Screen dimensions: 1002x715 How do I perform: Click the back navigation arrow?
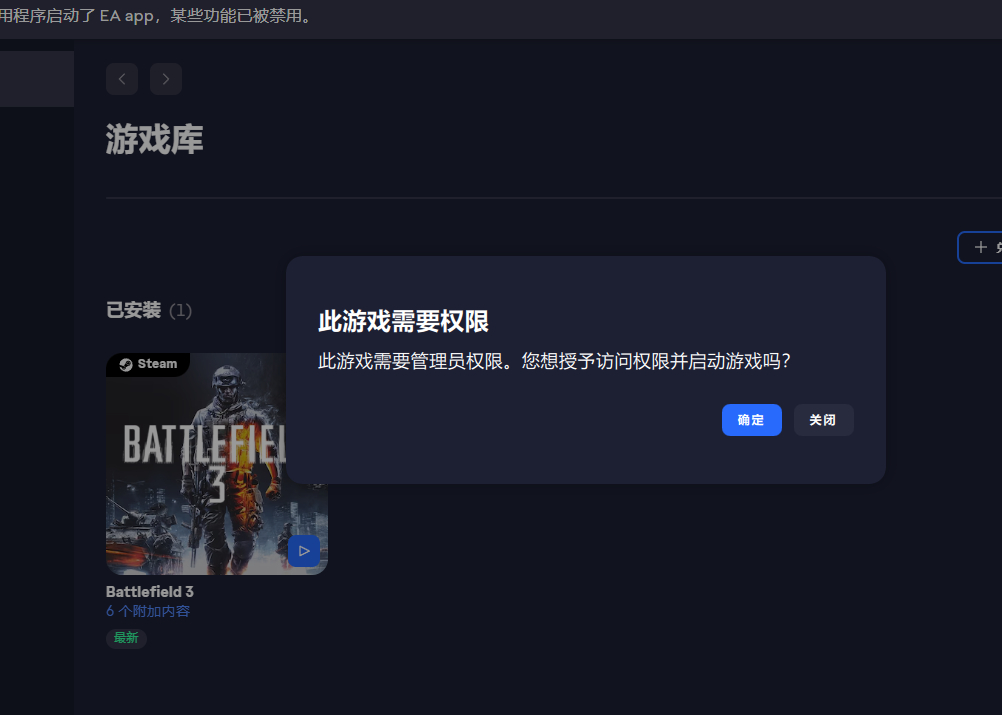[122, 79]
